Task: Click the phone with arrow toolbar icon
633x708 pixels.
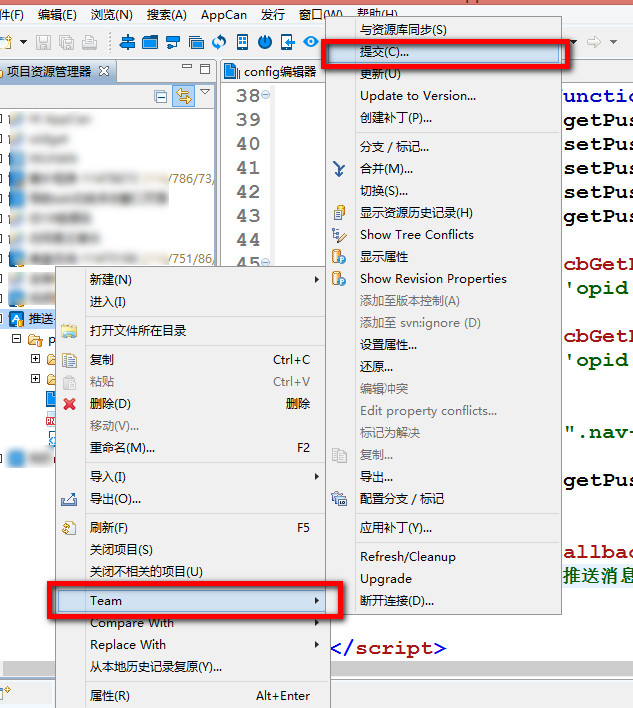Action: click(288, 42)
